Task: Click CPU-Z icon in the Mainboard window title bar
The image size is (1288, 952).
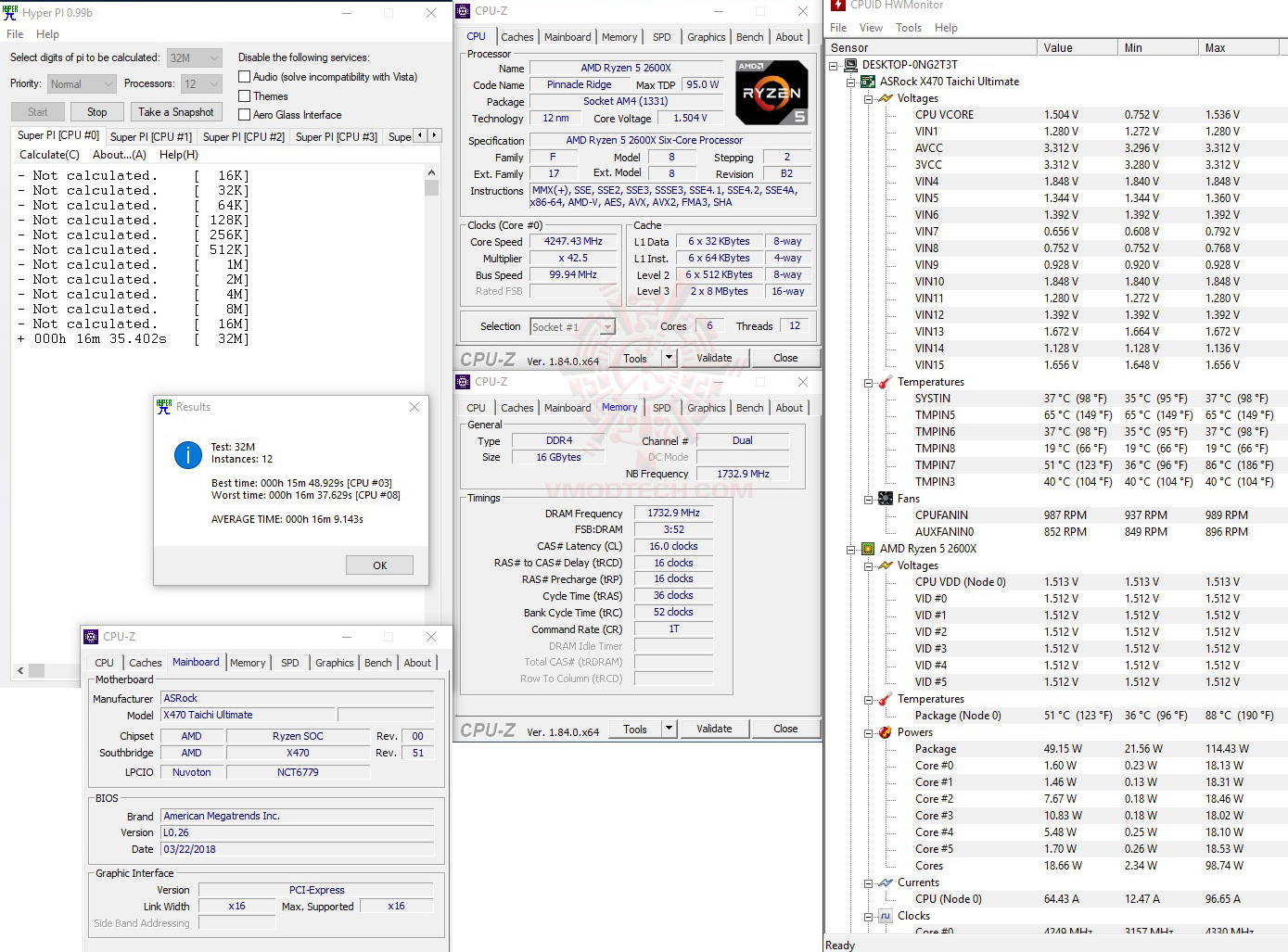Action: point(91,637)
